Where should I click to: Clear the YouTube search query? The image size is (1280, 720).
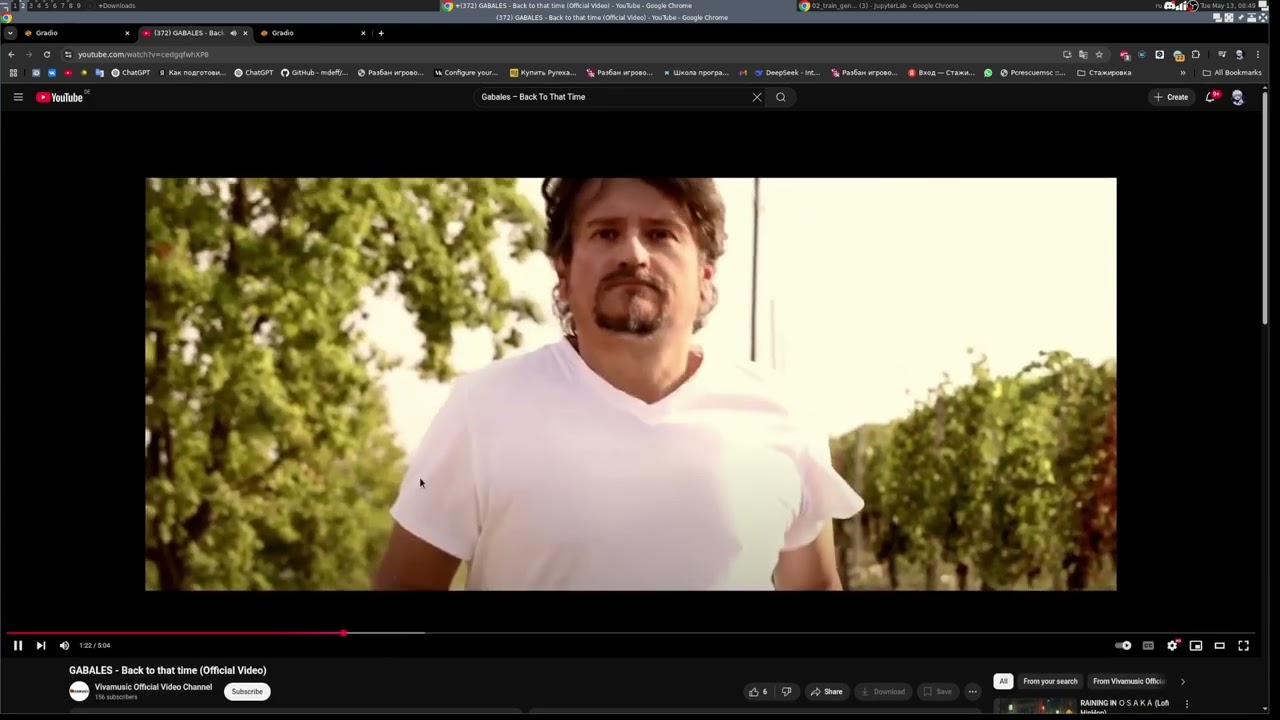(757, 97)
